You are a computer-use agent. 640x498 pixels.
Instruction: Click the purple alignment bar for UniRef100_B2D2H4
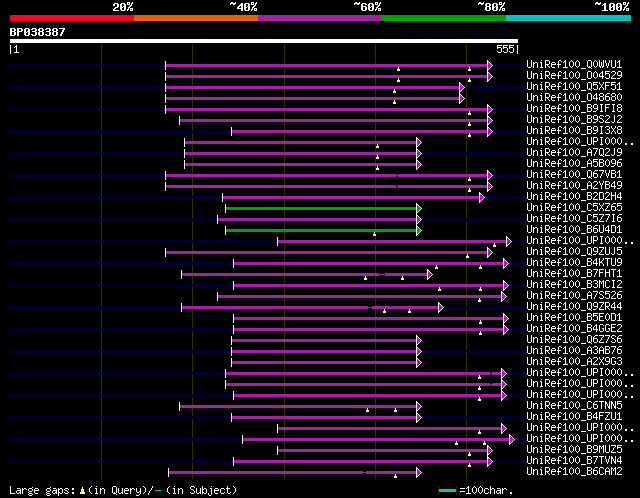pyautogui.click(x=351, y=198)
